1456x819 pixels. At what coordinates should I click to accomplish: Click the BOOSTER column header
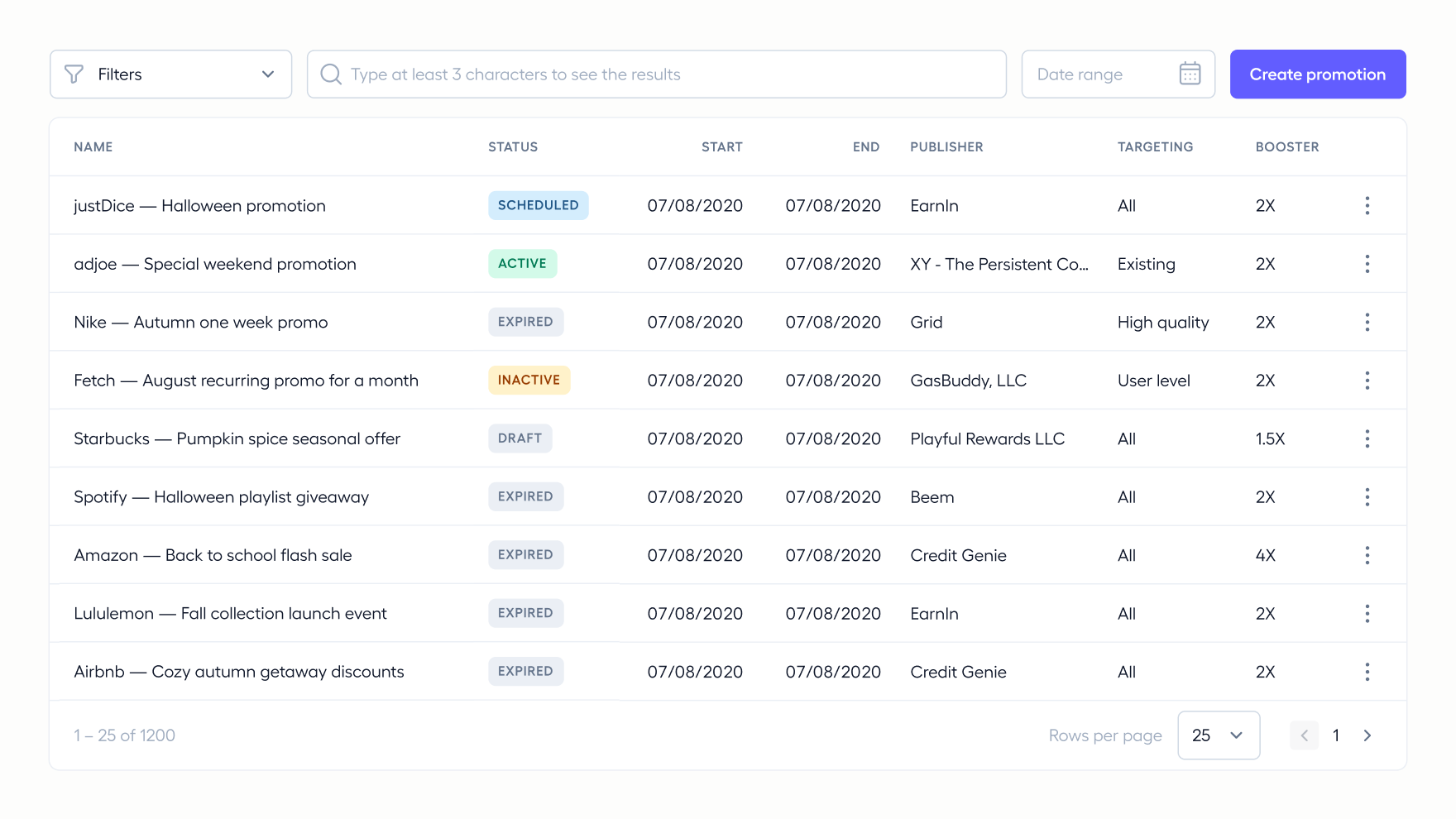(1287, 147)
